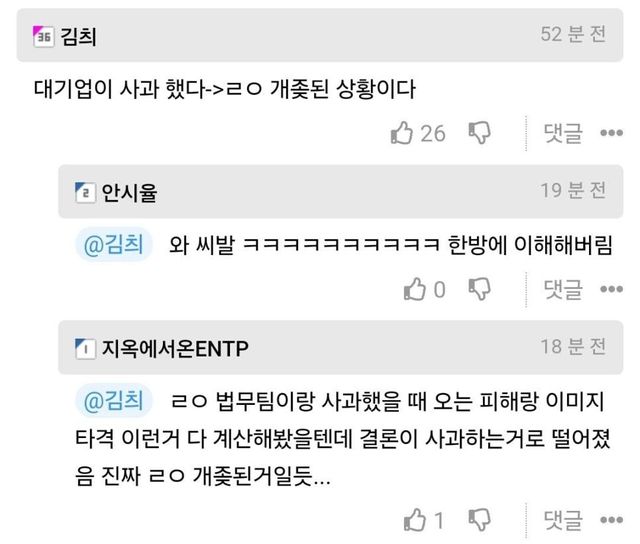The image size is (640, 544).
Task: Open @김치 mention in 지옥에서온ENTP's reply
Action: 114,400
